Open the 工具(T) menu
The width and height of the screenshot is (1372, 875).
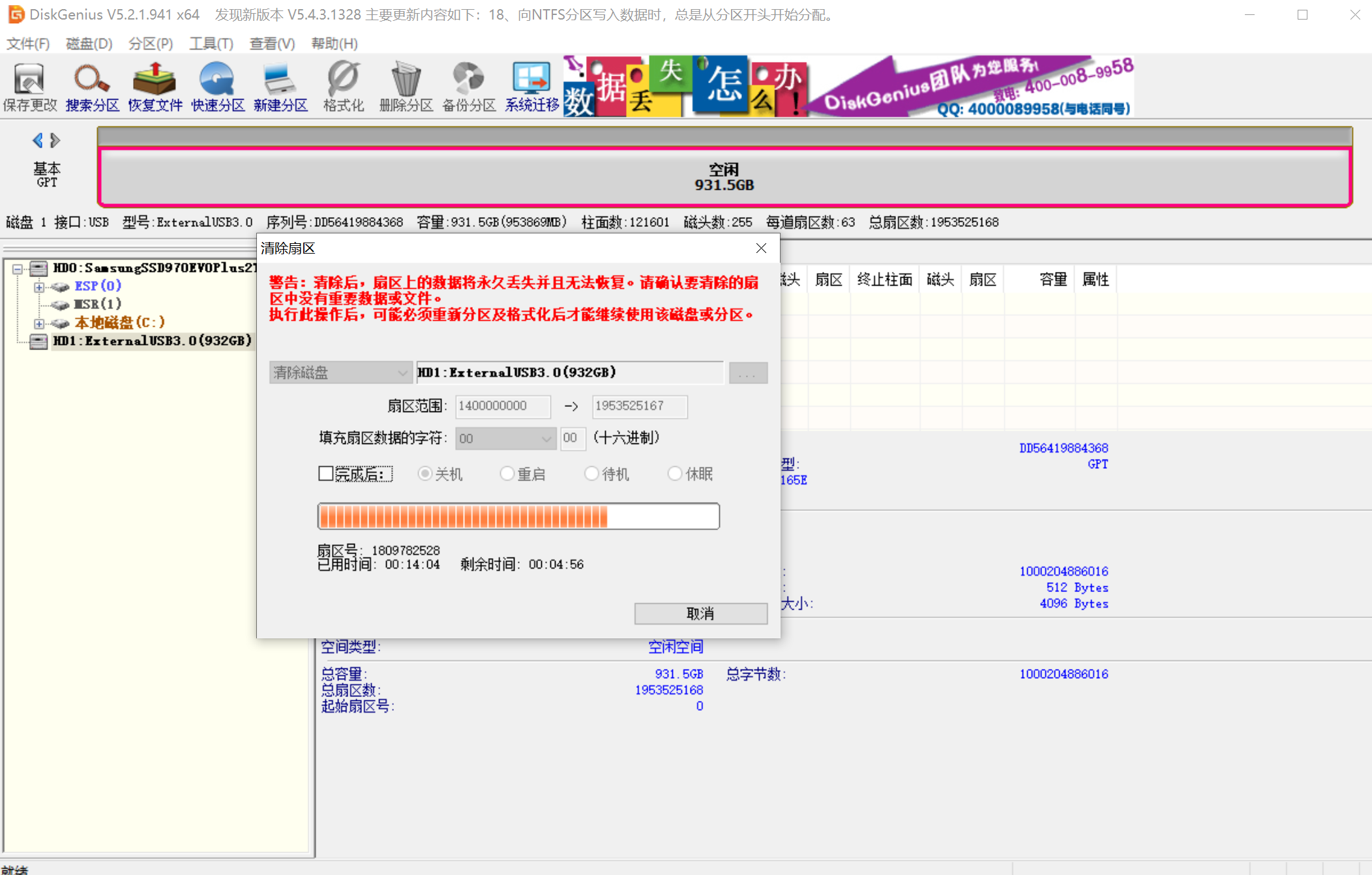[211, 44]
